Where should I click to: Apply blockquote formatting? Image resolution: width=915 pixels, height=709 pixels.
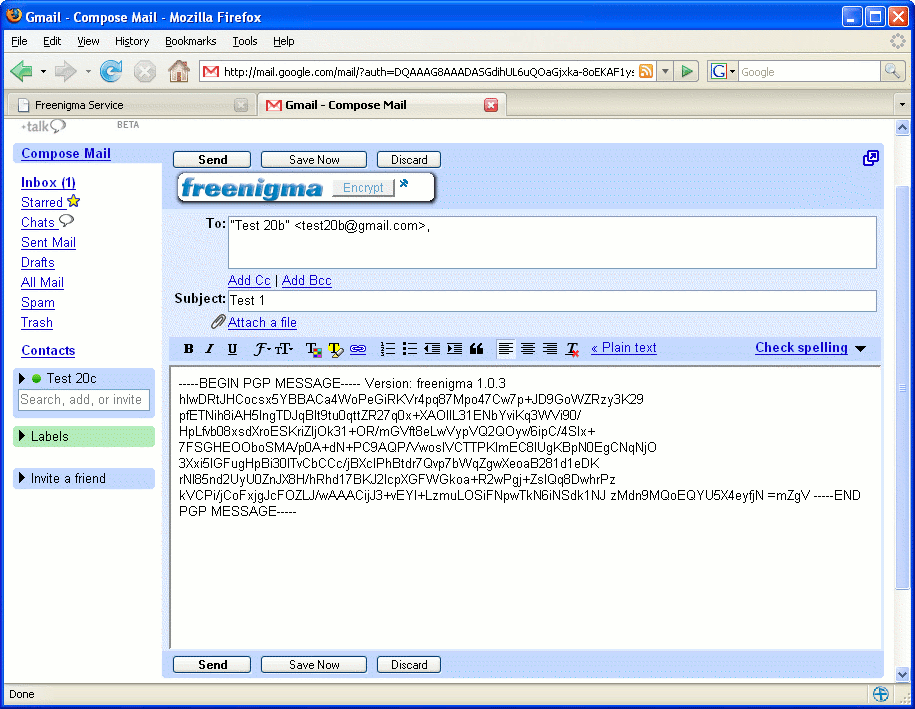pyautogui.click(x=476, y=348)
